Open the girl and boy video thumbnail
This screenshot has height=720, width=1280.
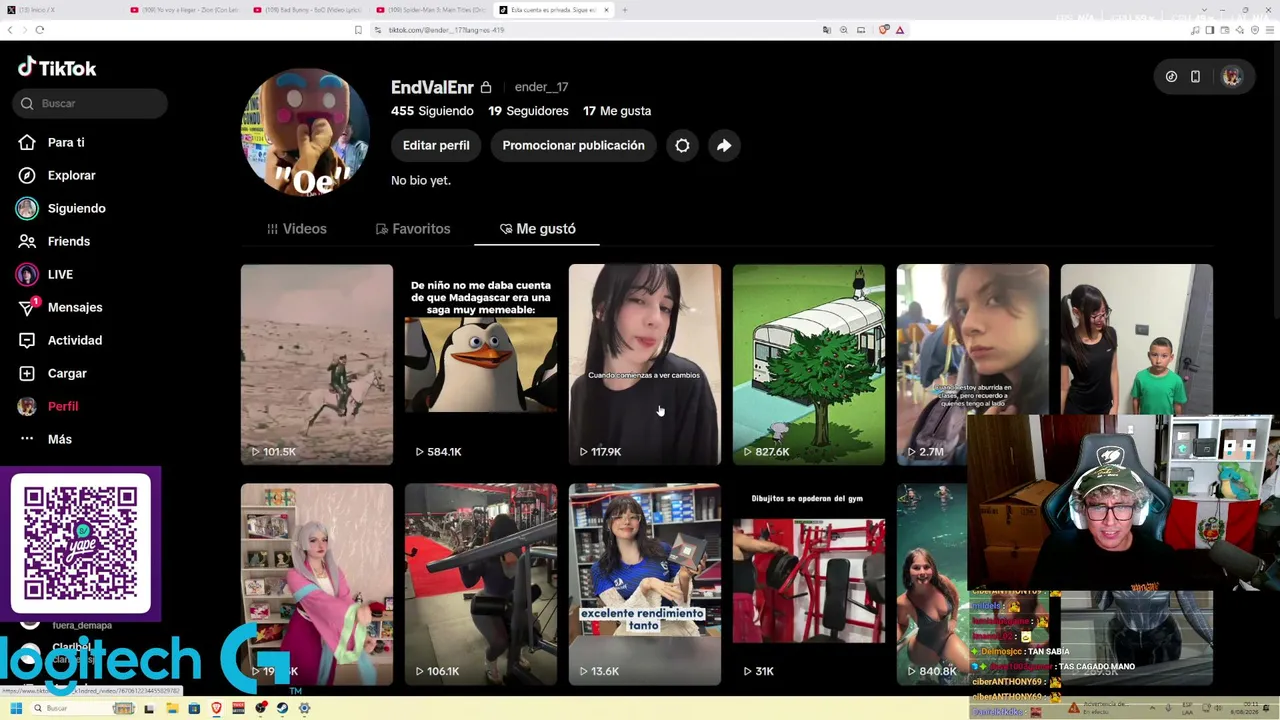[1137, 340]
